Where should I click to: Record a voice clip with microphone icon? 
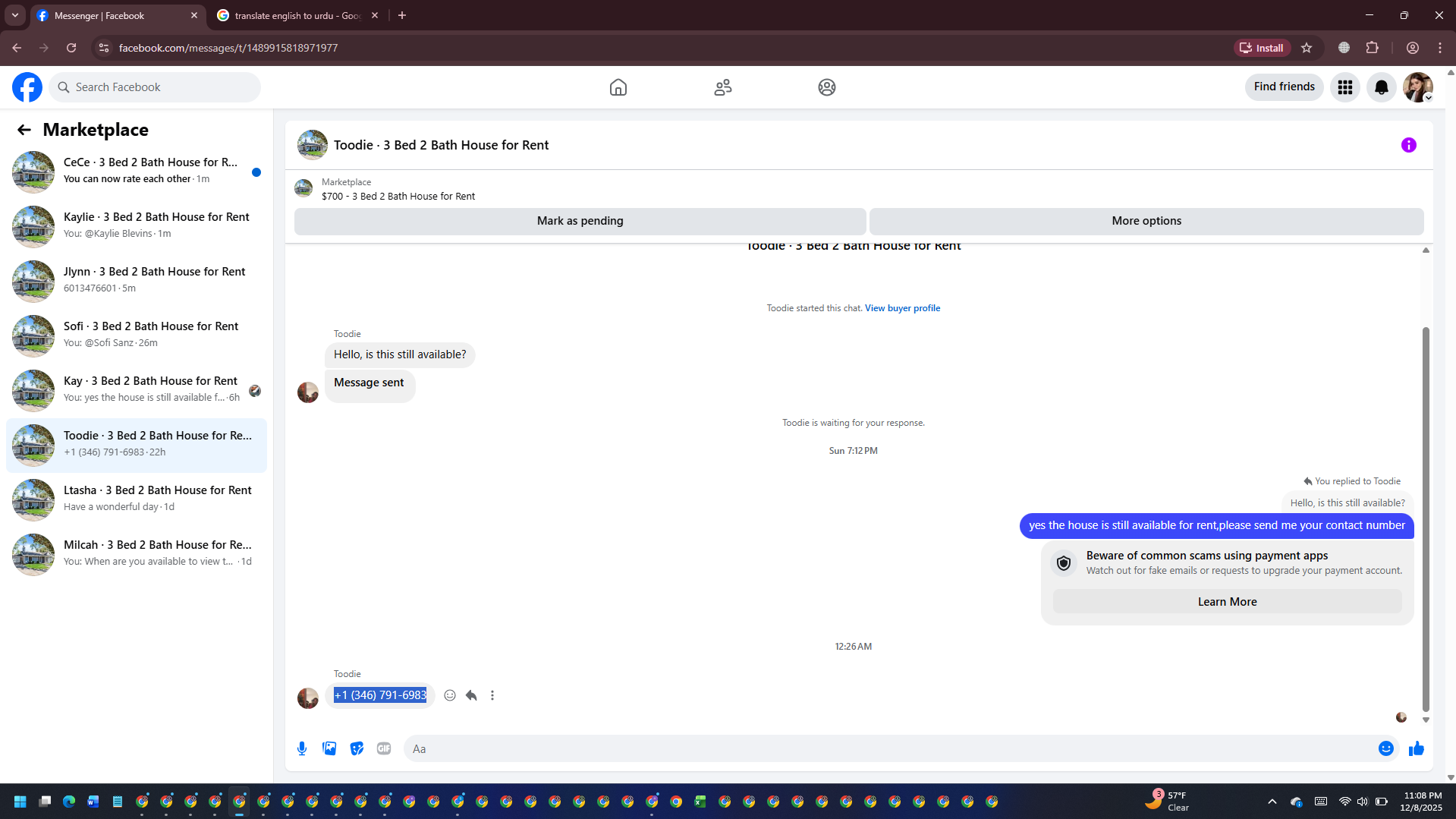point(302,748)
